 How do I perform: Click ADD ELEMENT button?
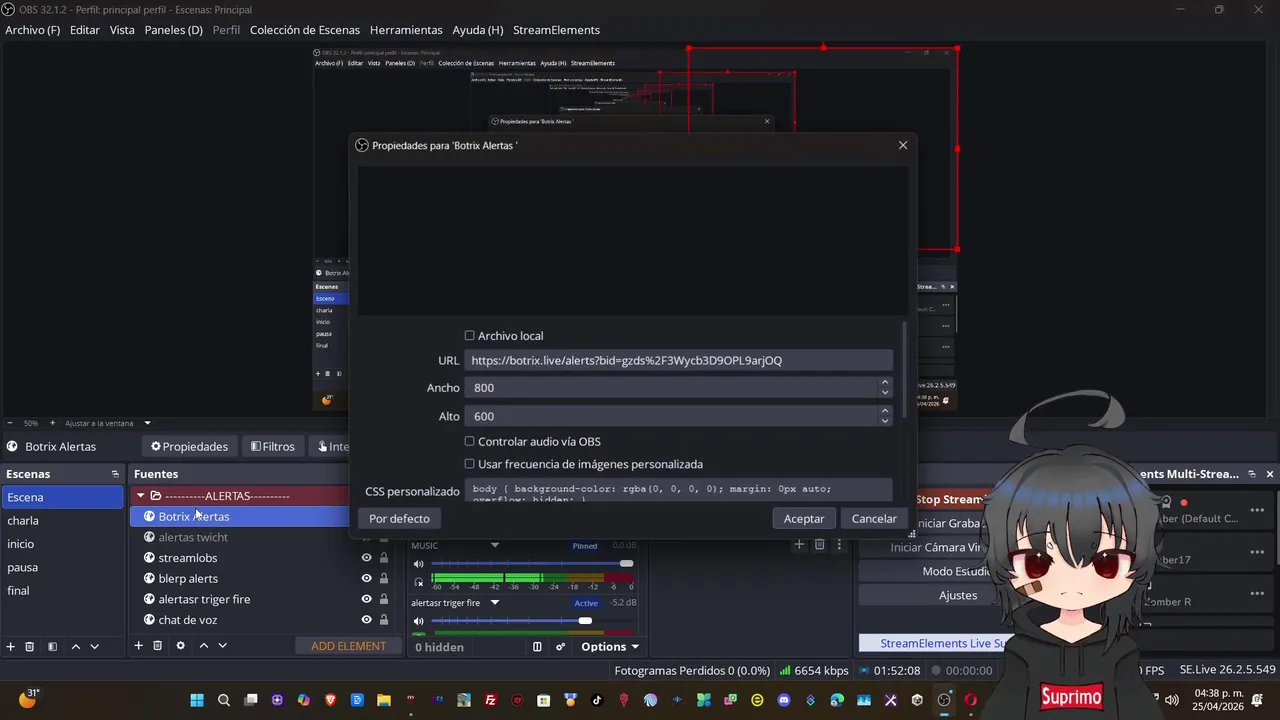coord(348,646)
